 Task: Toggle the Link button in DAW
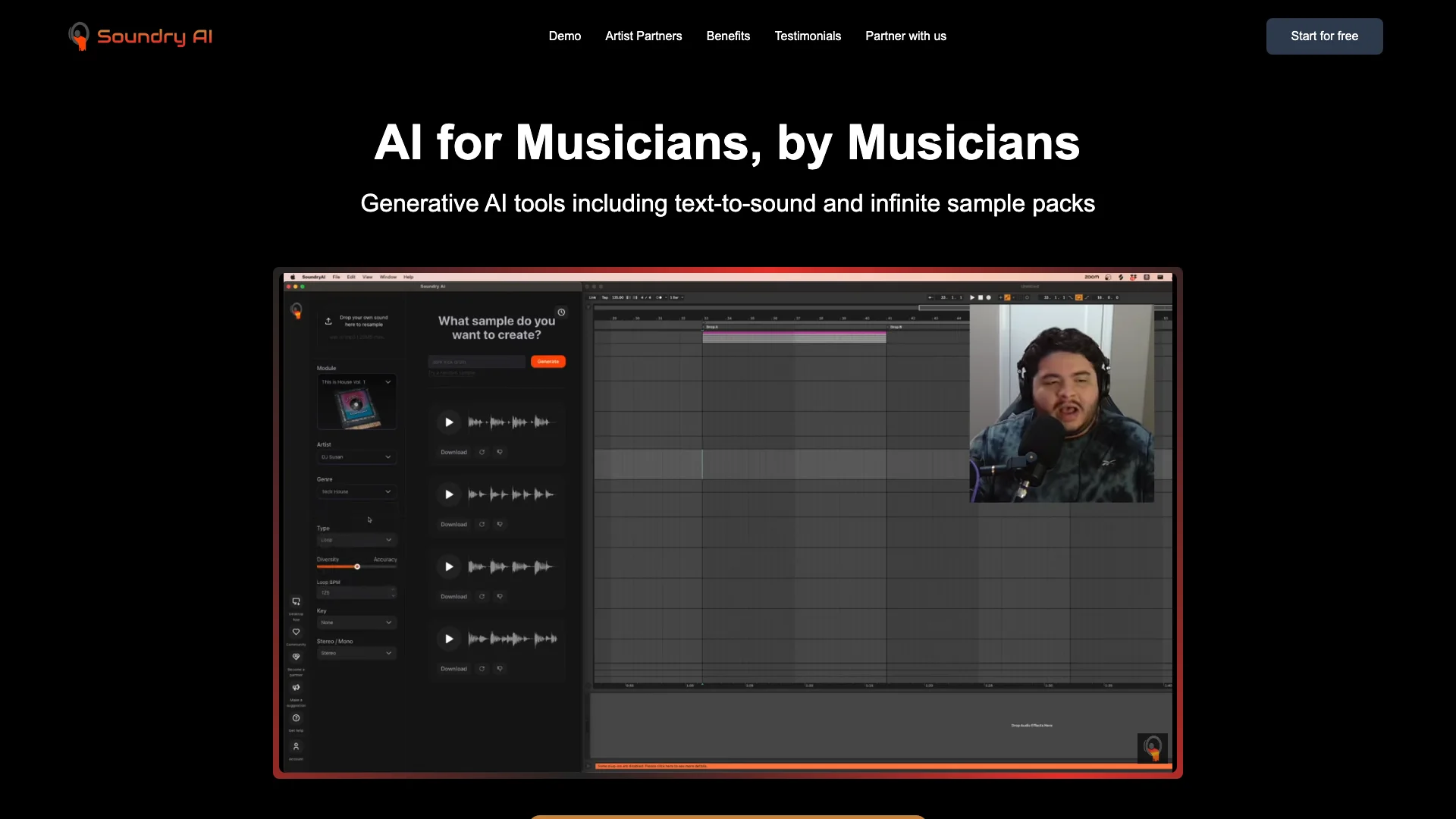pyautogui.click(x=593, y=298)
